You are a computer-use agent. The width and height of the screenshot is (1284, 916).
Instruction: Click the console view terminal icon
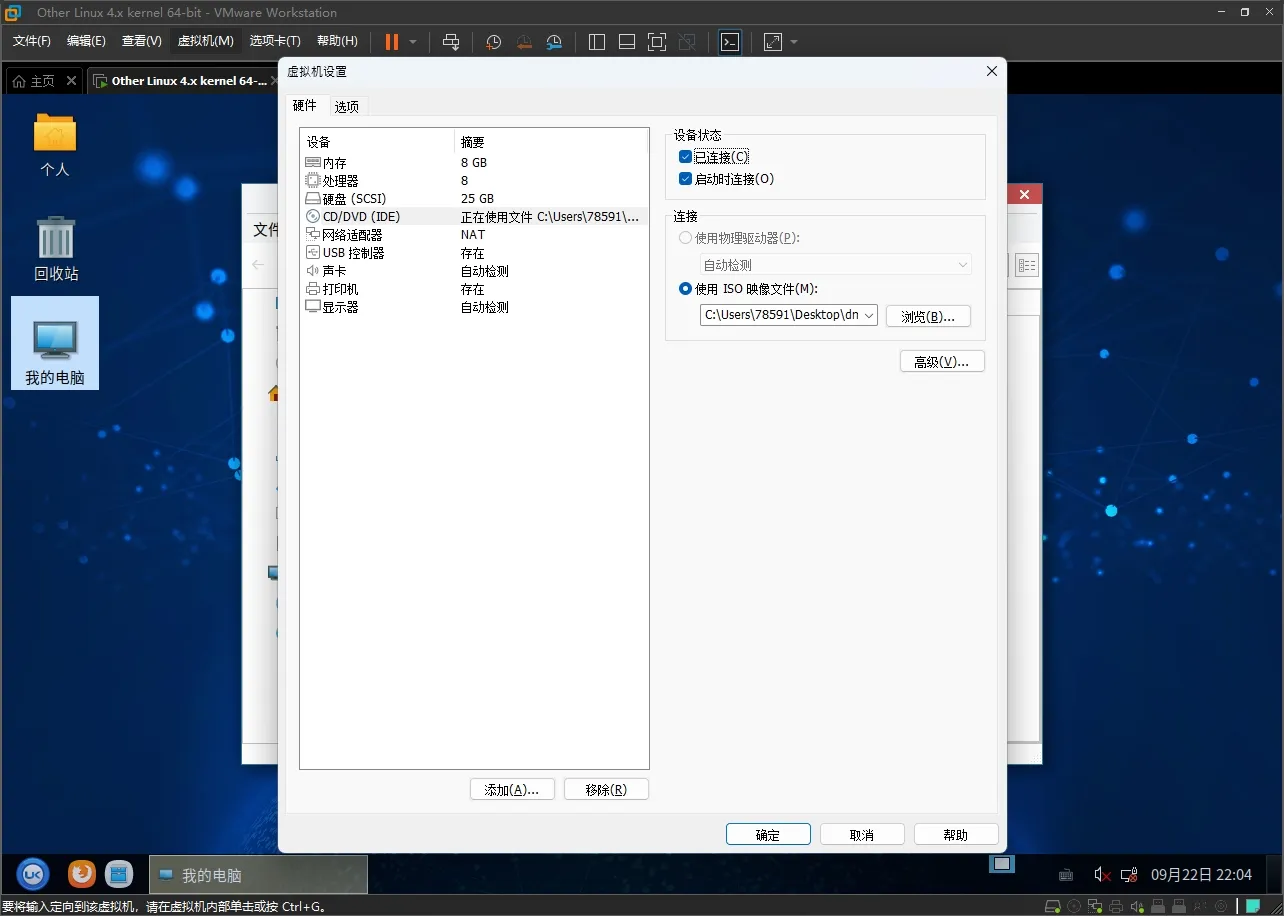coord(730,42)
